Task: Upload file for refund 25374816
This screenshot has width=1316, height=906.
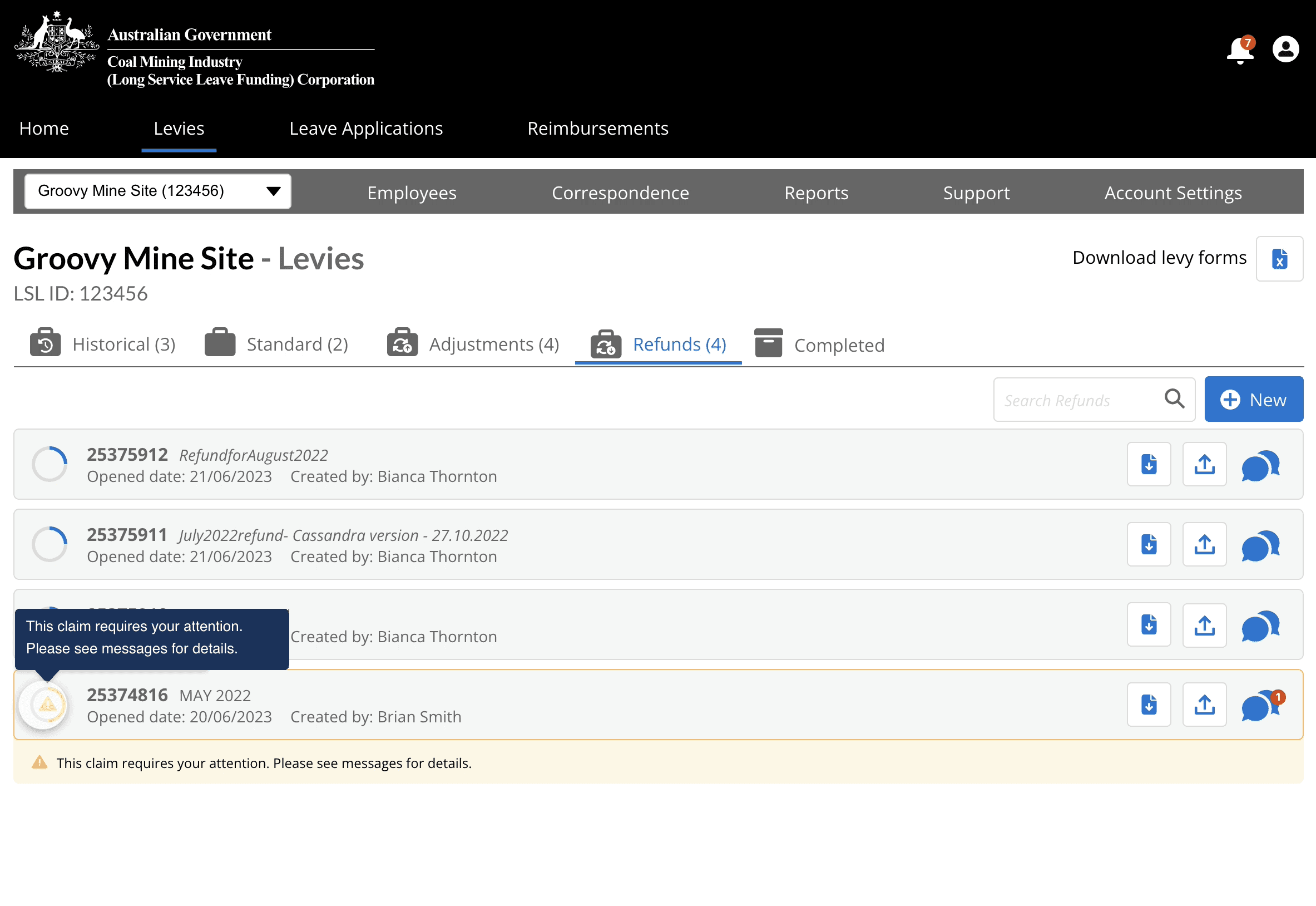Action: pyautogui.click(x=1204, y=705)
